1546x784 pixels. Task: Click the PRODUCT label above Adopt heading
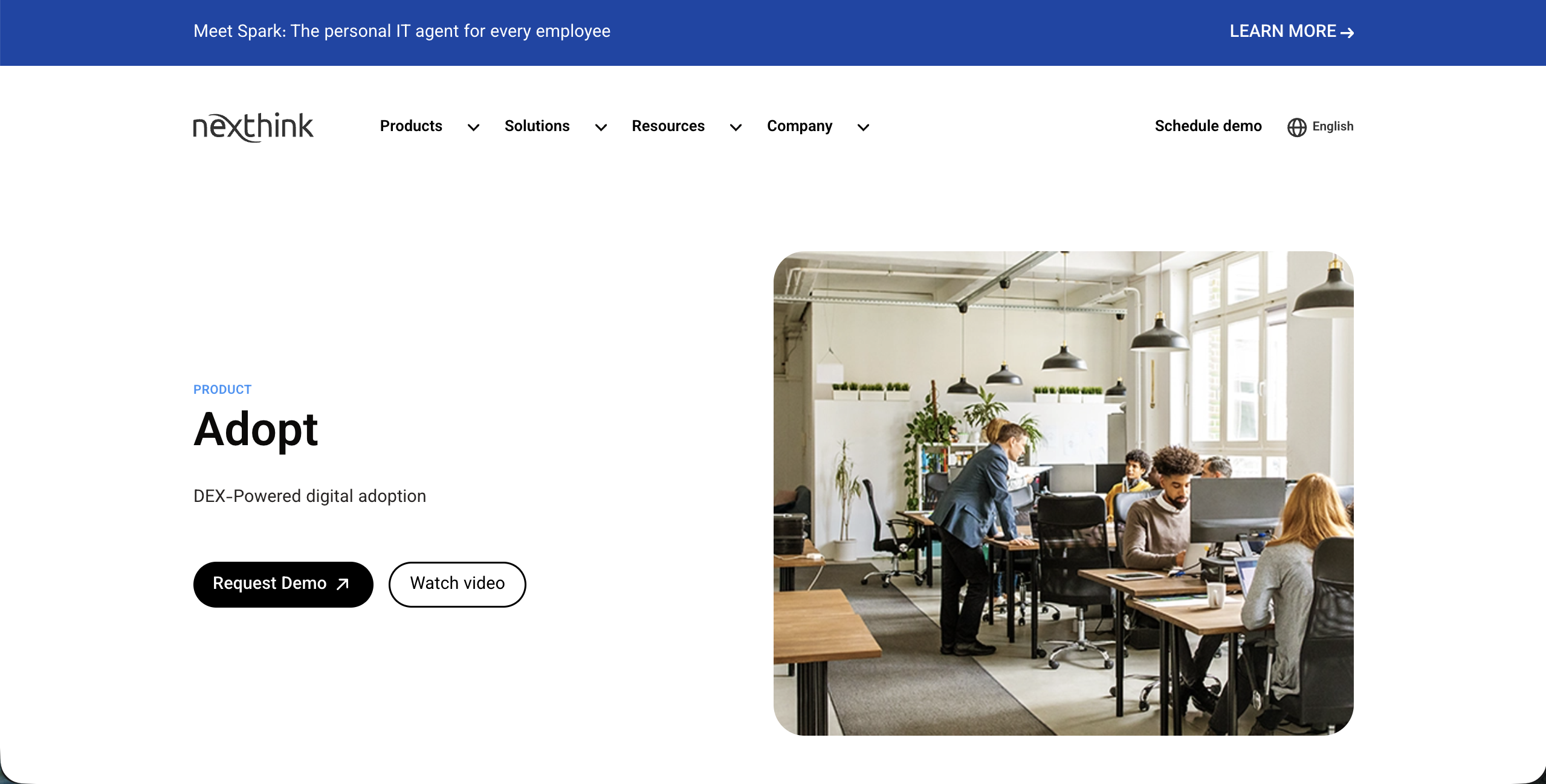[x=222, y=390]
